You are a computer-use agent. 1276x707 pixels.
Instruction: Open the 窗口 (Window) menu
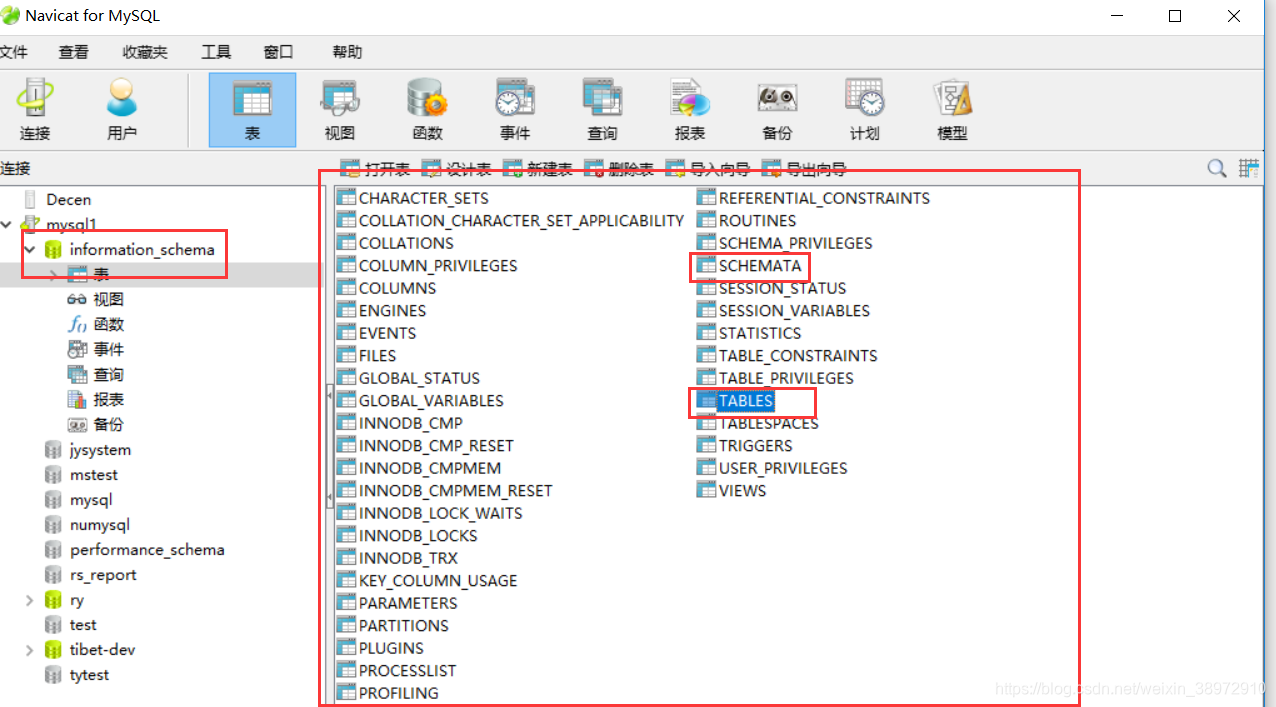click(x=278, y=52)
